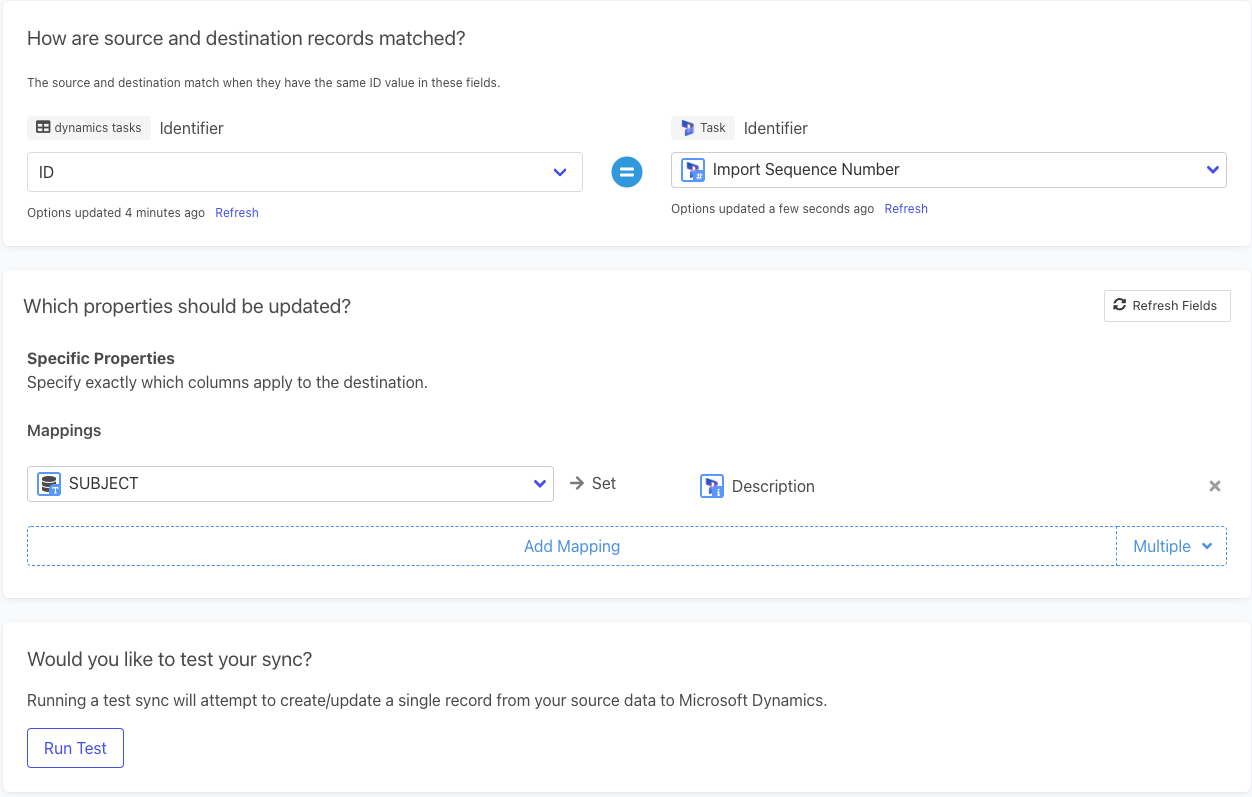Click the blue equals sign icon
The height and width of the screenshot is (797, 1252).
point(627,172)
